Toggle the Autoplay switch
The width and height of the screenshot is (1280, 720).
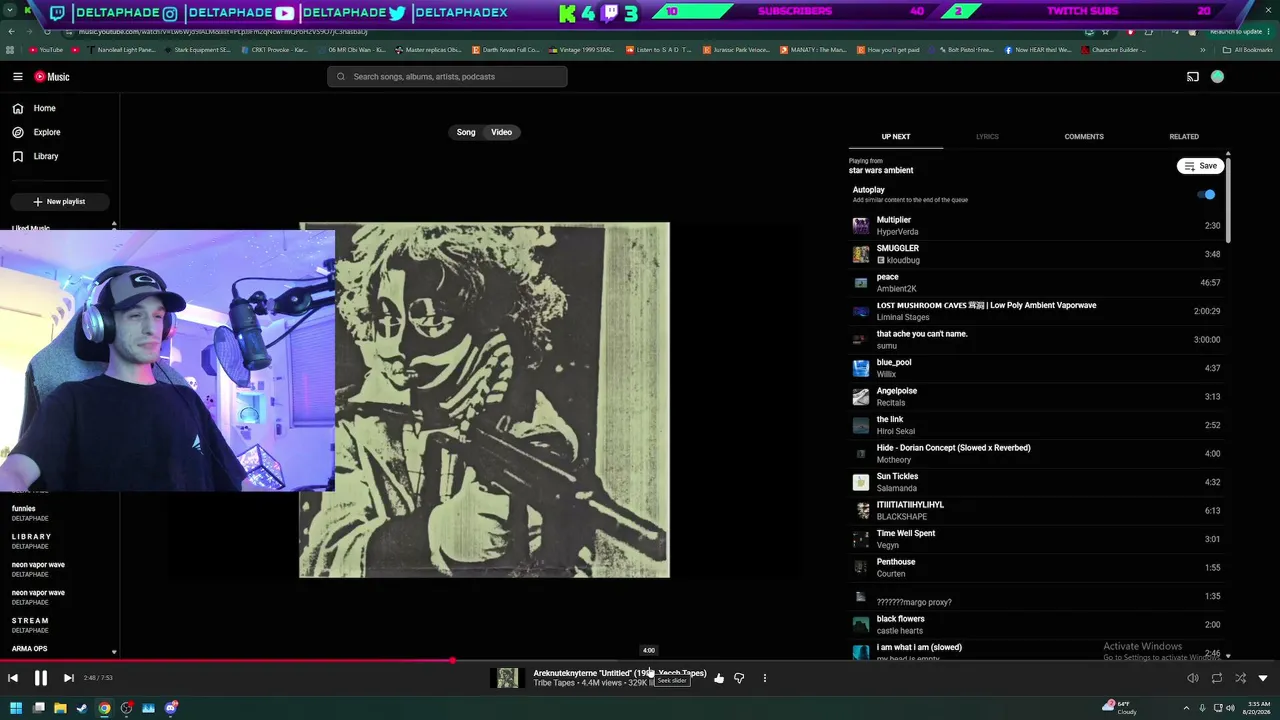[1206, 195]
